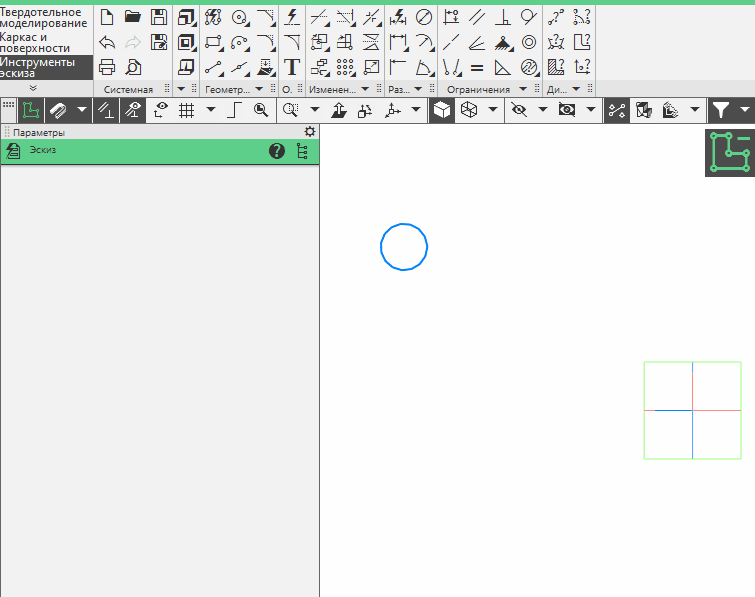The image size is (755, 597).
Task: Pick the line segment drawing tool
Action: click(213, 67)
